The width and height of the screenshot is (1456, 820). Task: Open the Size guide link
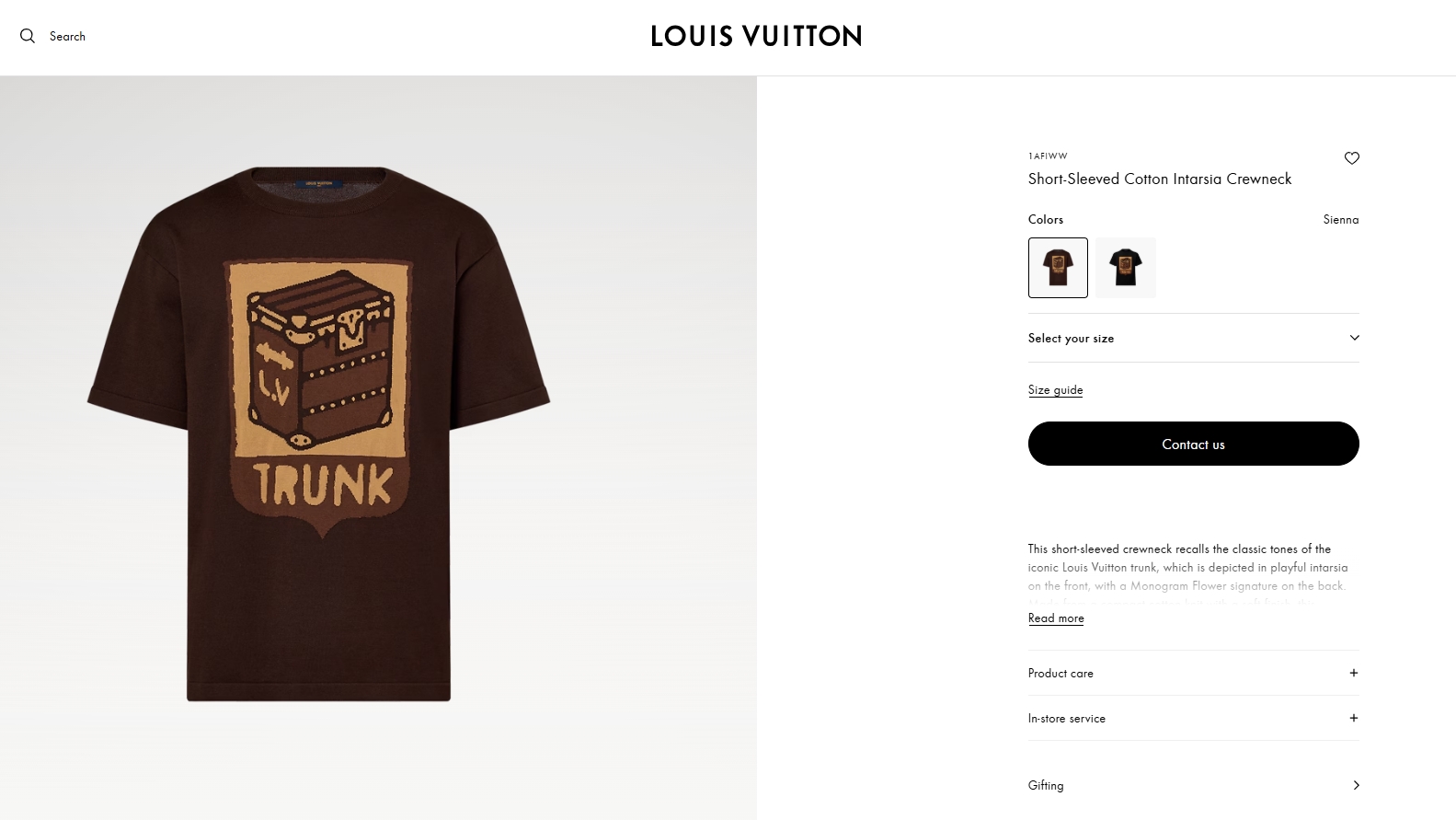coord(1055,390)
